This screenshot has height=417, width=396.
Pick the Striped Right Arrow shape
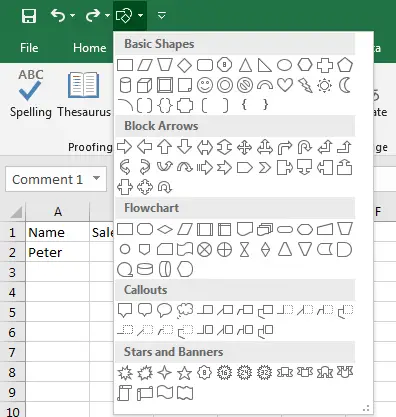(205, 167)
